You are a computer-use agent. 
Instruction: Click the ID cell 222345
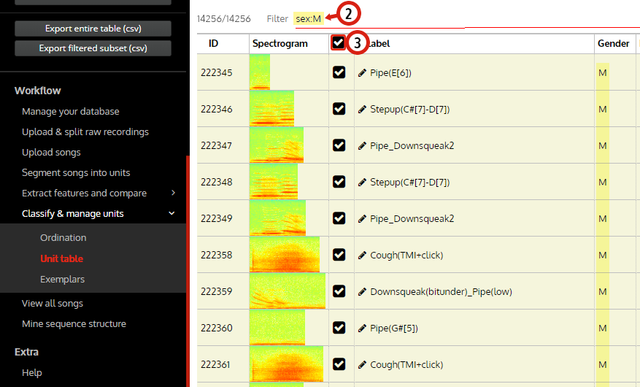[x=216, y=73]
